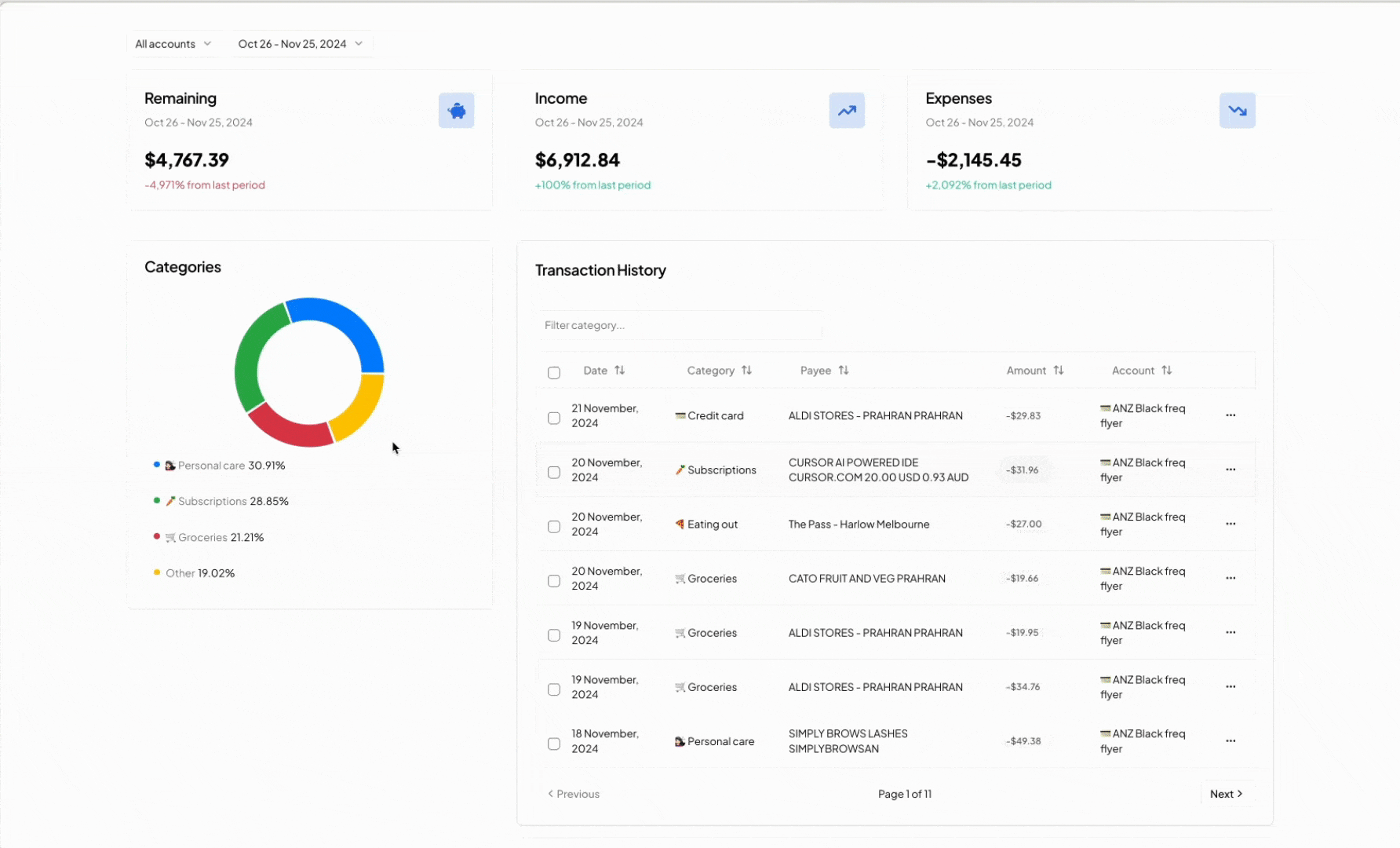1400x848 pixels.
Task: Click the -$27.00 amount badge
Action: [1024, 525]
